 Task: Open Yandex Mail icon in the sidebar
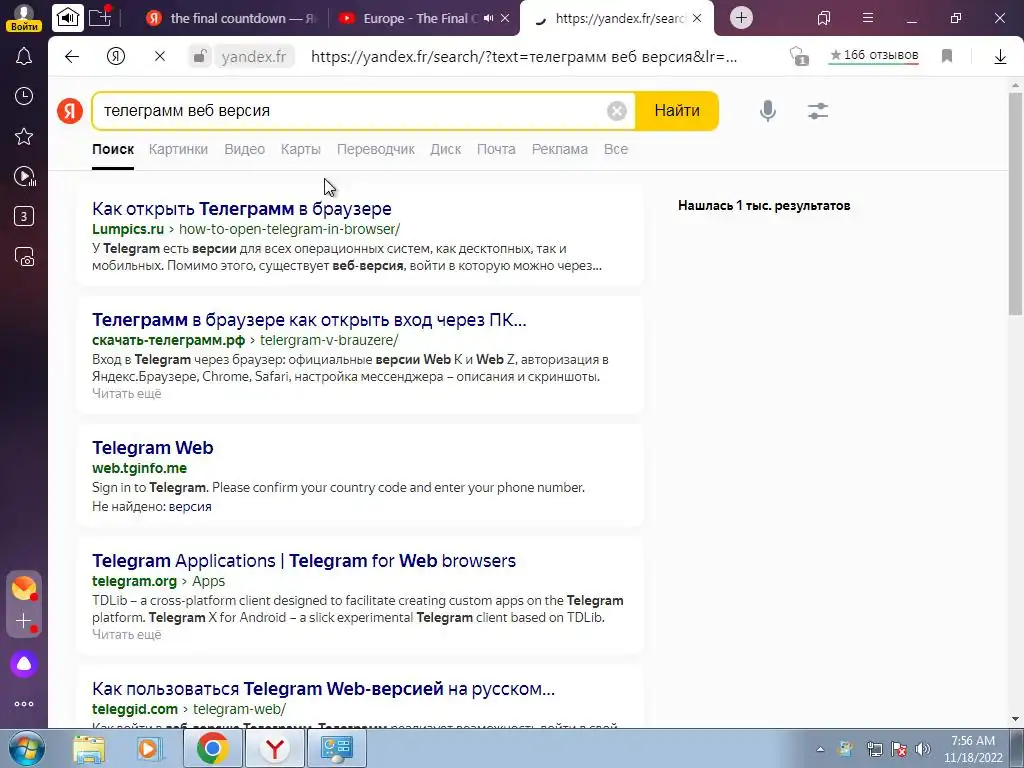tap(24, 588)
